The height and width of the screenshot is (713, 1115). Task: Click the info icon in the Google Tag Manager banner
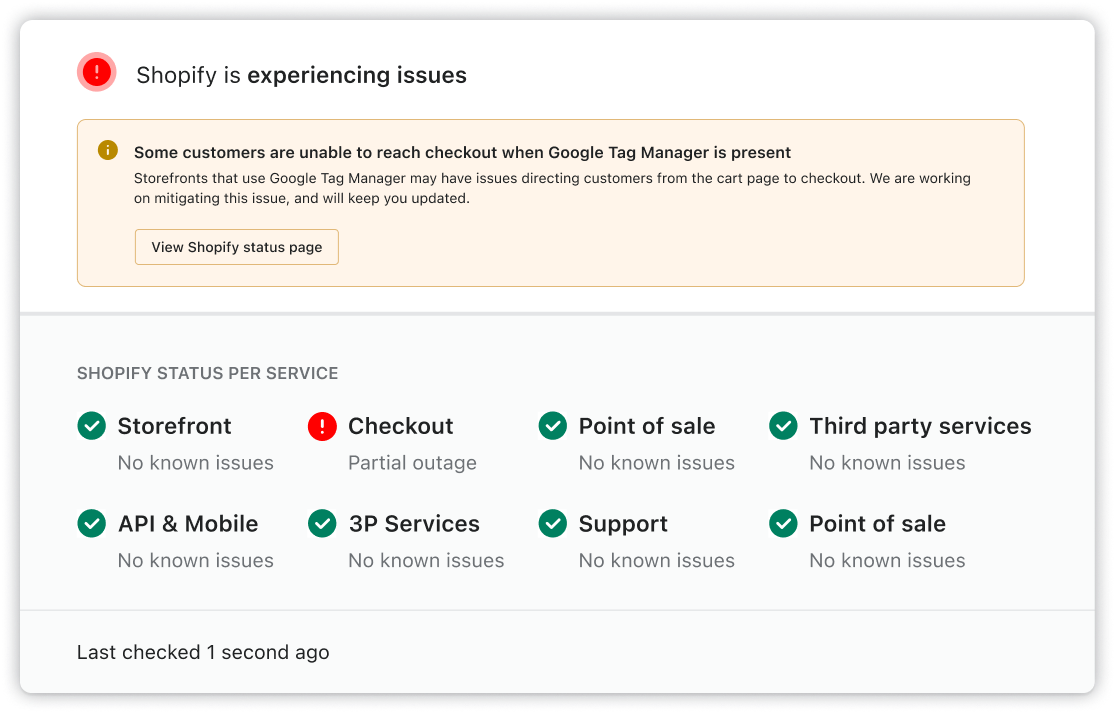pyautogui.click(x=108, y=151)
